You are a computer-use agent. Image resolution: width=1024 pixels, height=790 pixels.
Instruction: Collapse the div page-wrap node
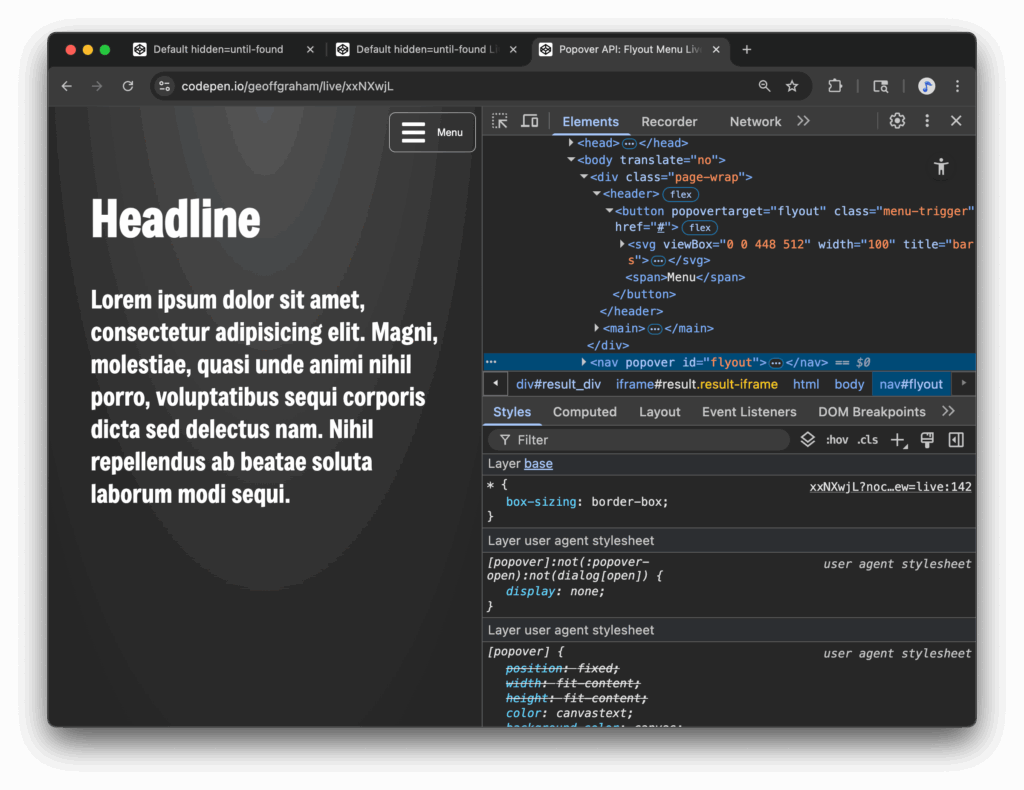(584, 176)
